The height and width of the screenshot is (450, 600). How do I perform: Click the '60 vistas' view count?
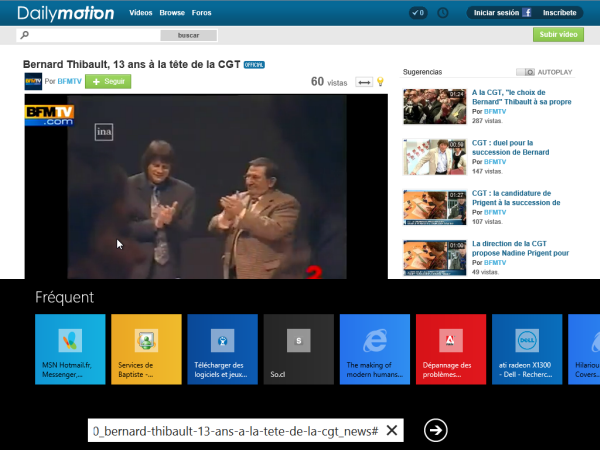[329, 82]
